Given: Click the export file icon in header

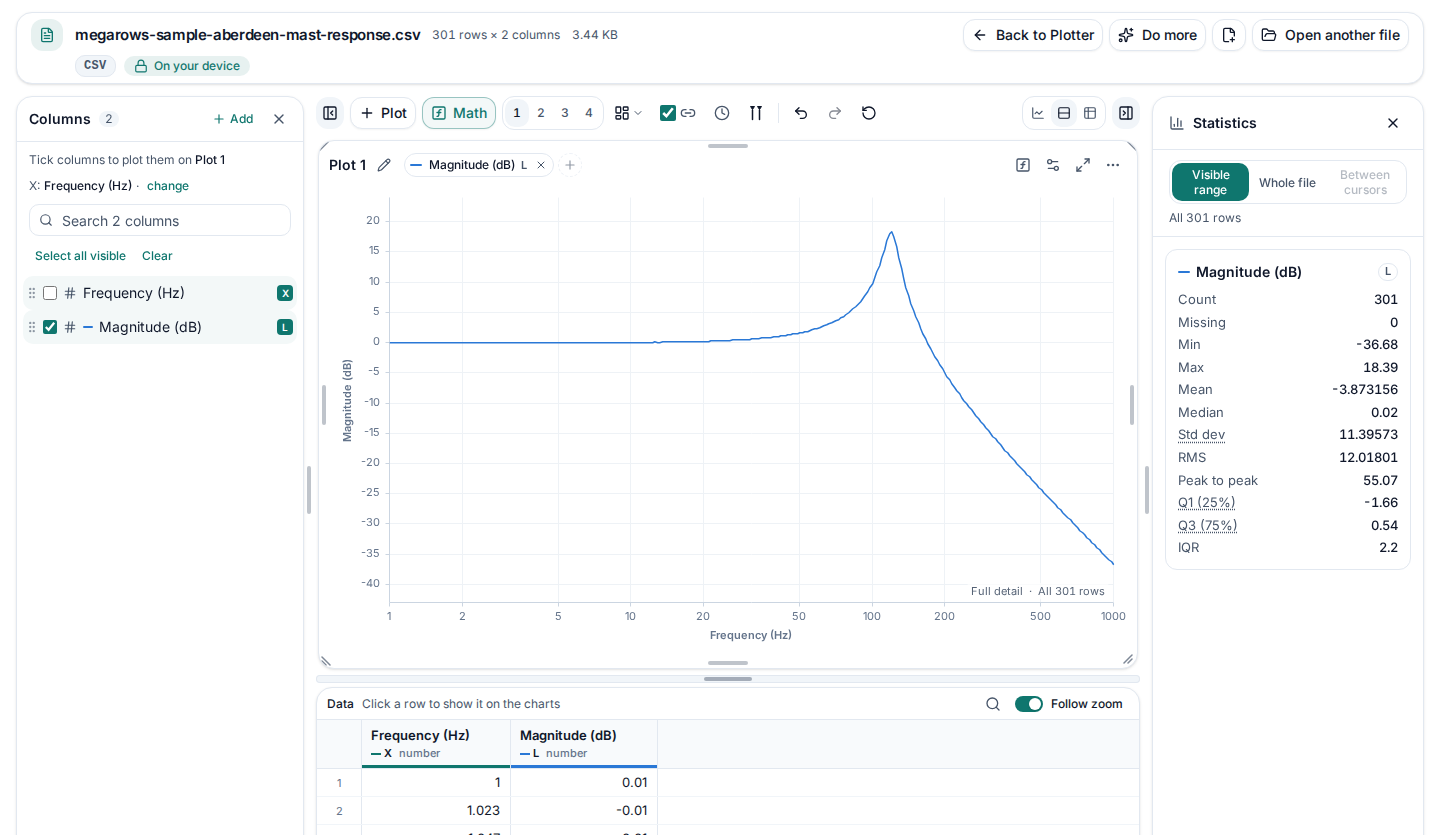Looking at the screenshot, I should 1229,35.
